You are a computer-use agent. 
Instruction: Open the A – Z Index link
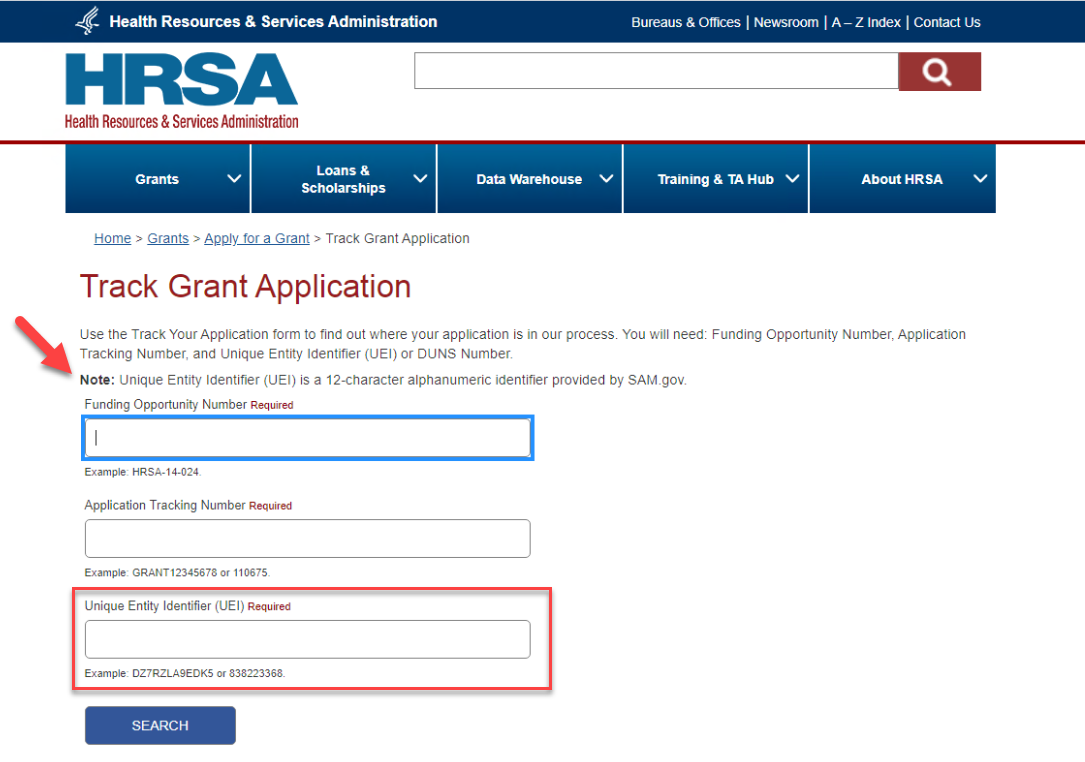[x=866, y=22]
